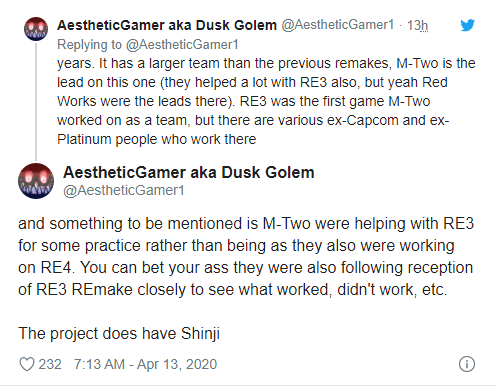Viewport: 496px width, 386px height.
Task: Click the text "Platinum people who work there"
Action: (x=157, y=139)
